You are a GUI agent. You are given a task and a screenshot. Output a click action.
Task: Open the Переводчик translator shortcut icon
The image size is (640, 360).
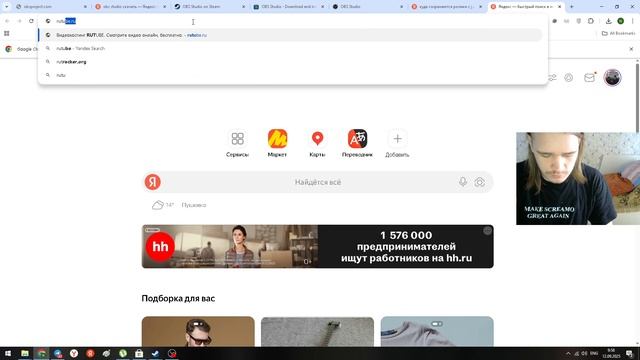[357, 139]
